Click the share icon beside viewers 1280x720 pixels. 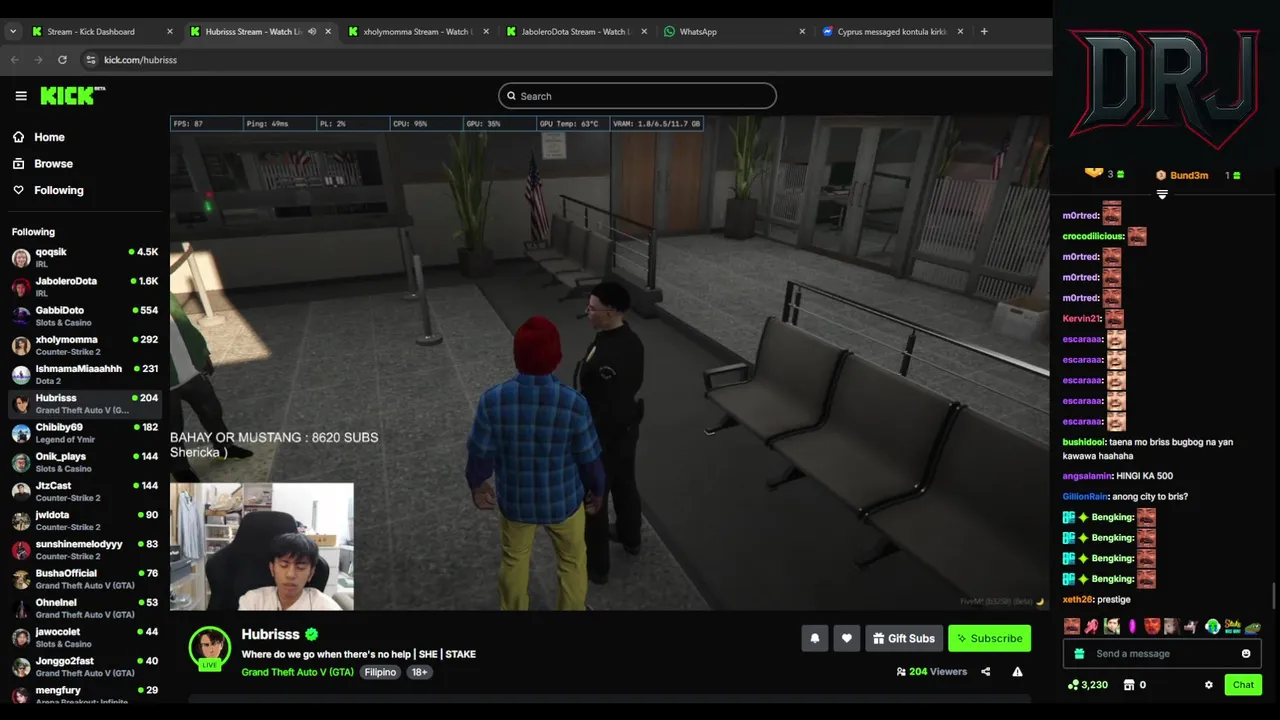986,672
